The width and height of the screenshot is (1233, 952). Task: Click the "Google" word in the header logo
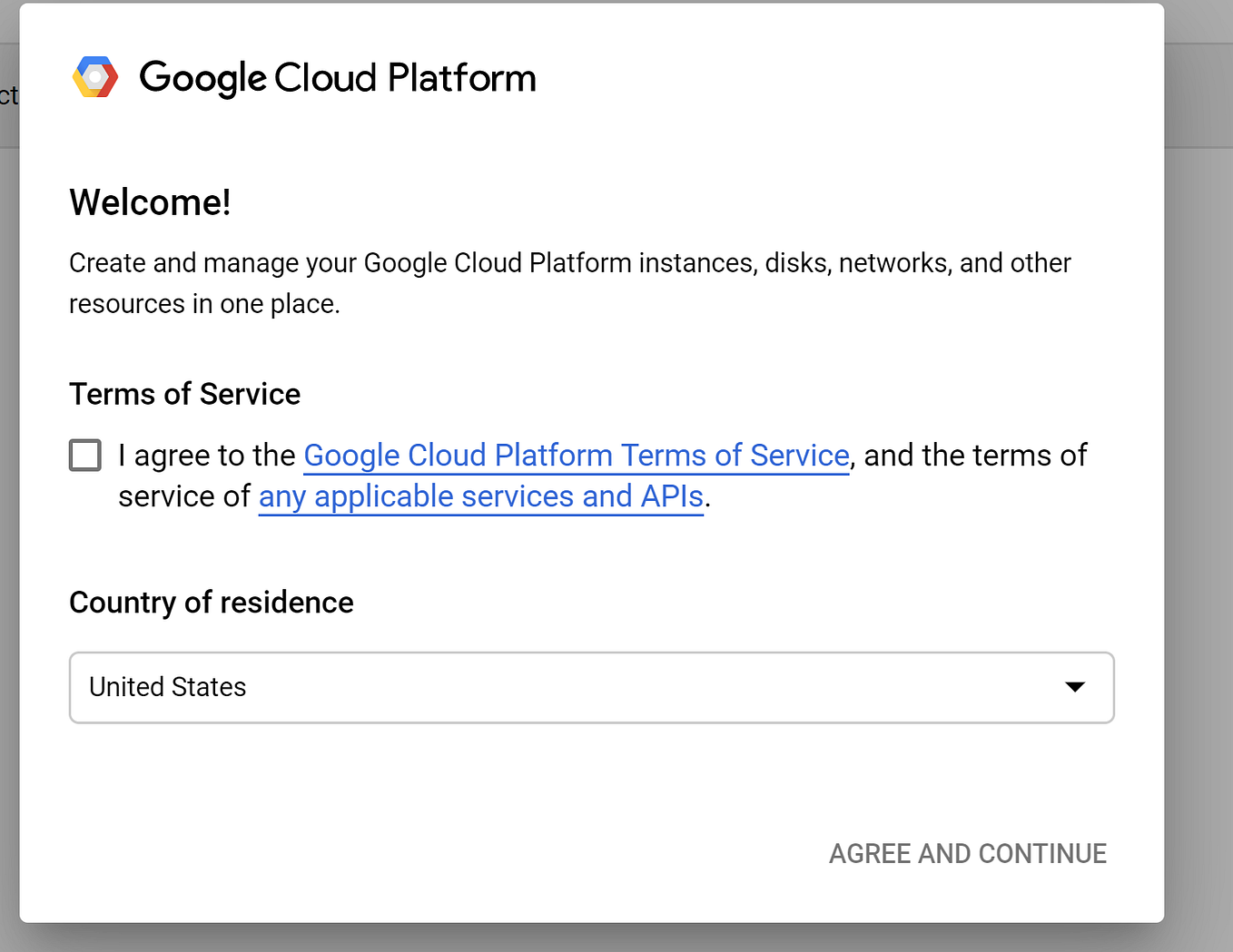202,79
